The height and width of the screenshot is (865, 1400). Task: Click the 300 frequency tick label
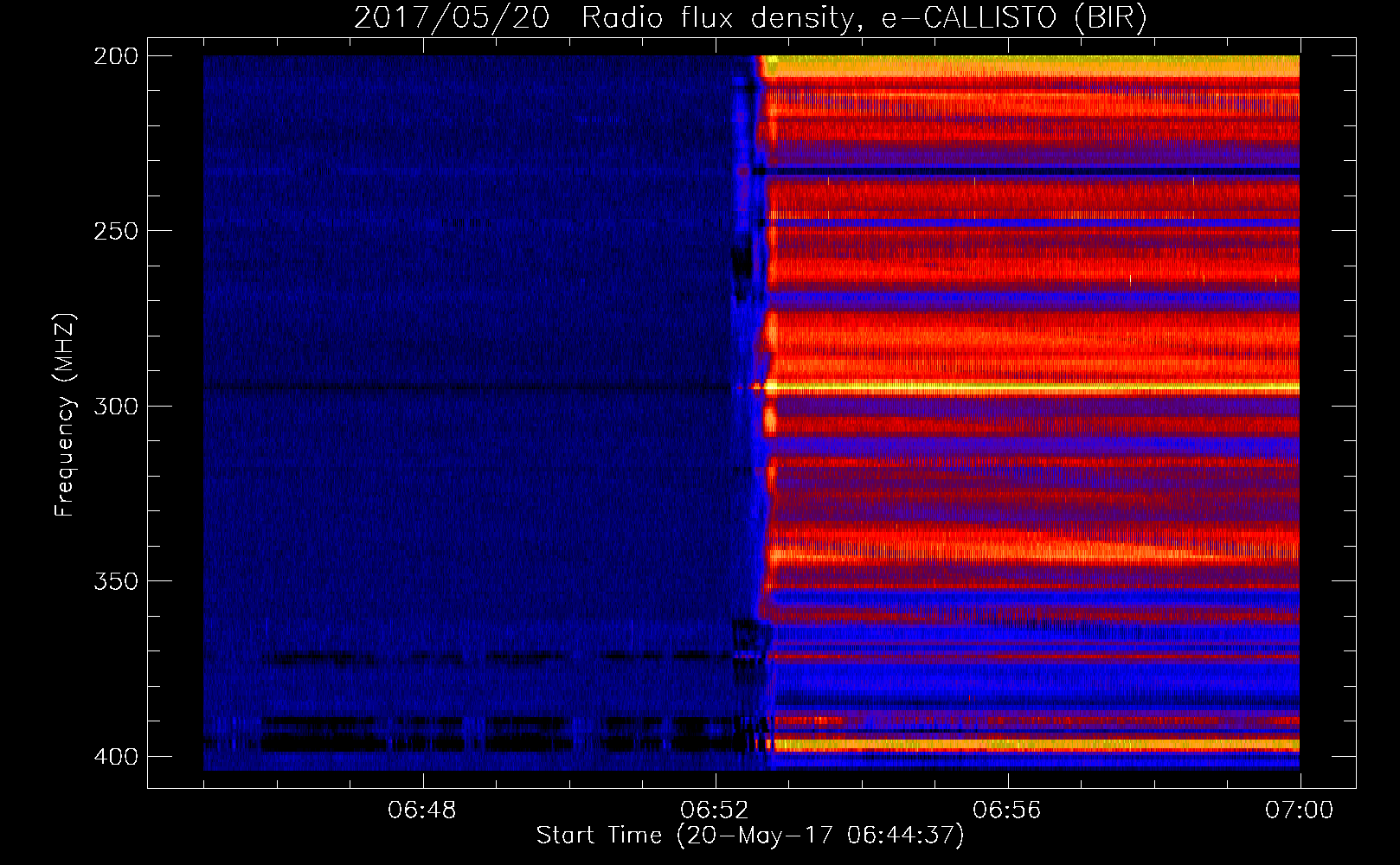point(116,406)
